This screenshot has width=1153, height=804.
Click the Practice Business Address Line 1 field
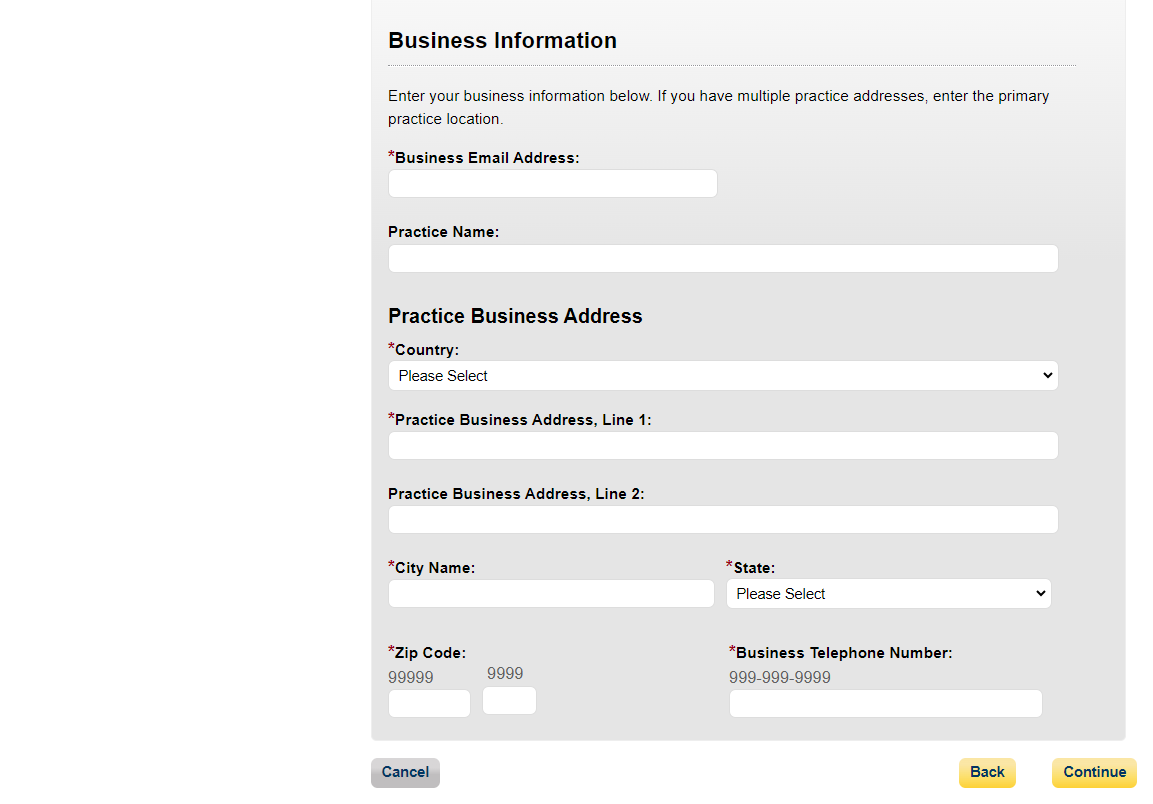point(722,446)
